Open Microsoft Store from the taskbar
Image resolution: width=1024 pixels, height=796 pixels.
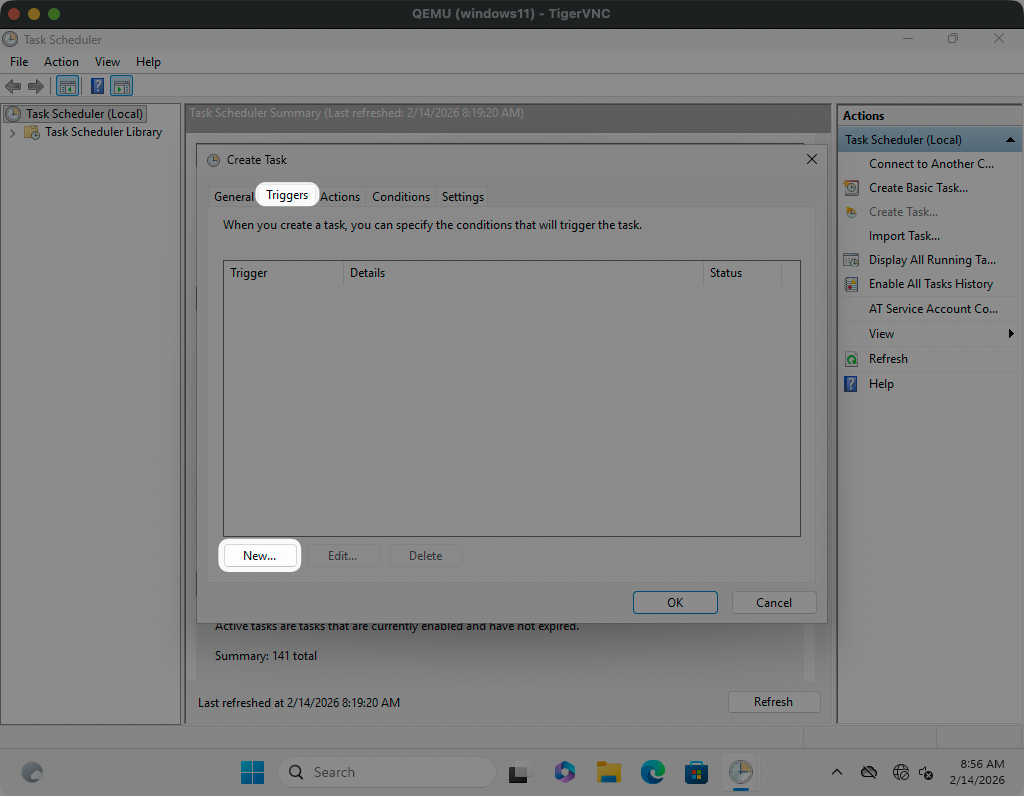[x=696, y=772]
